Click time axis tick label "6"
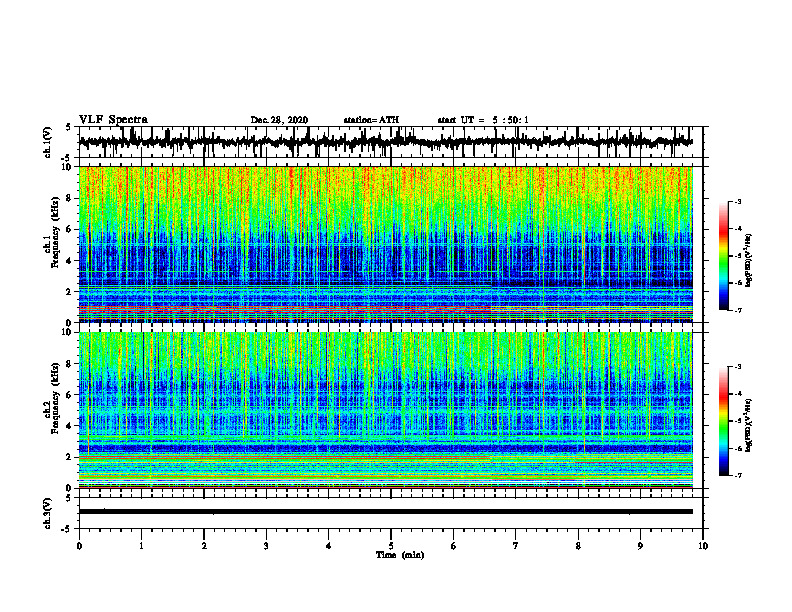Image resolution: width=792 pixels, height=612 pixels. tap(454, 546)
